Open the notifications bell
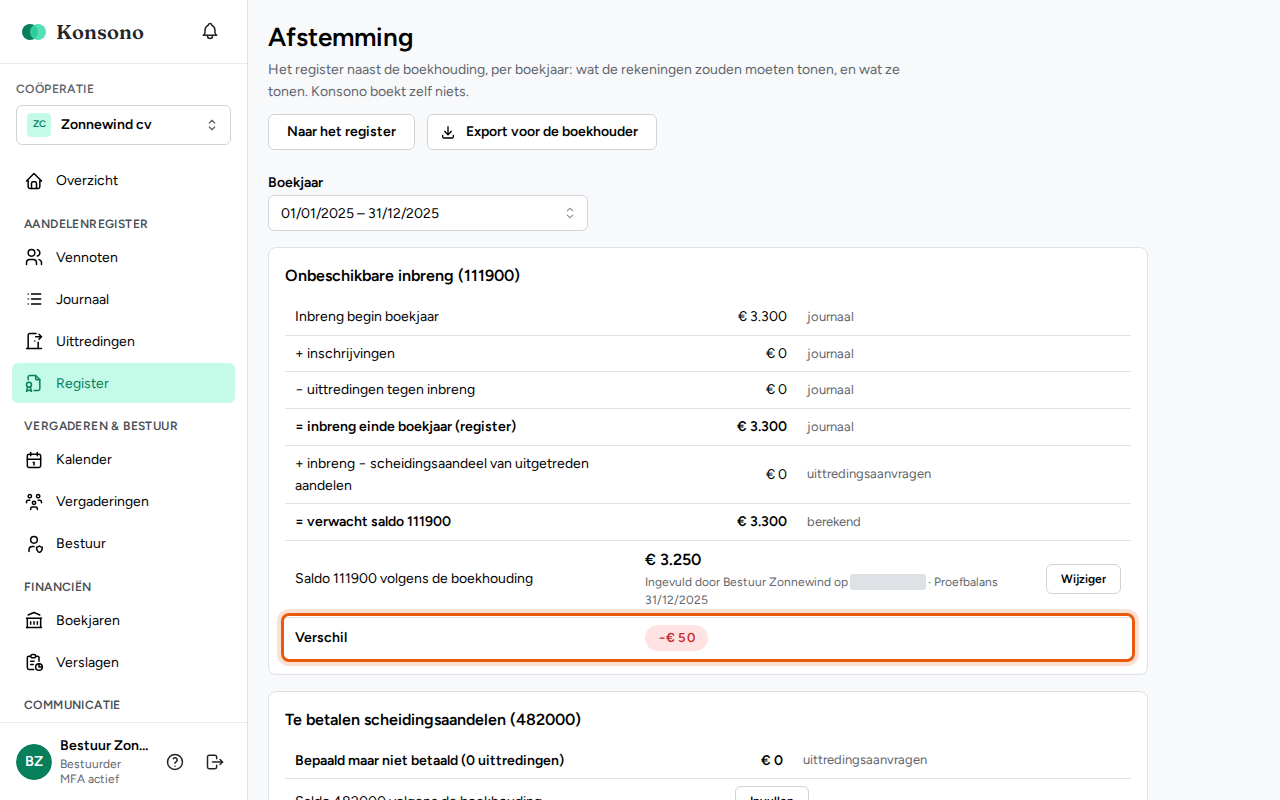The image size is (1280, 800). 210,31
